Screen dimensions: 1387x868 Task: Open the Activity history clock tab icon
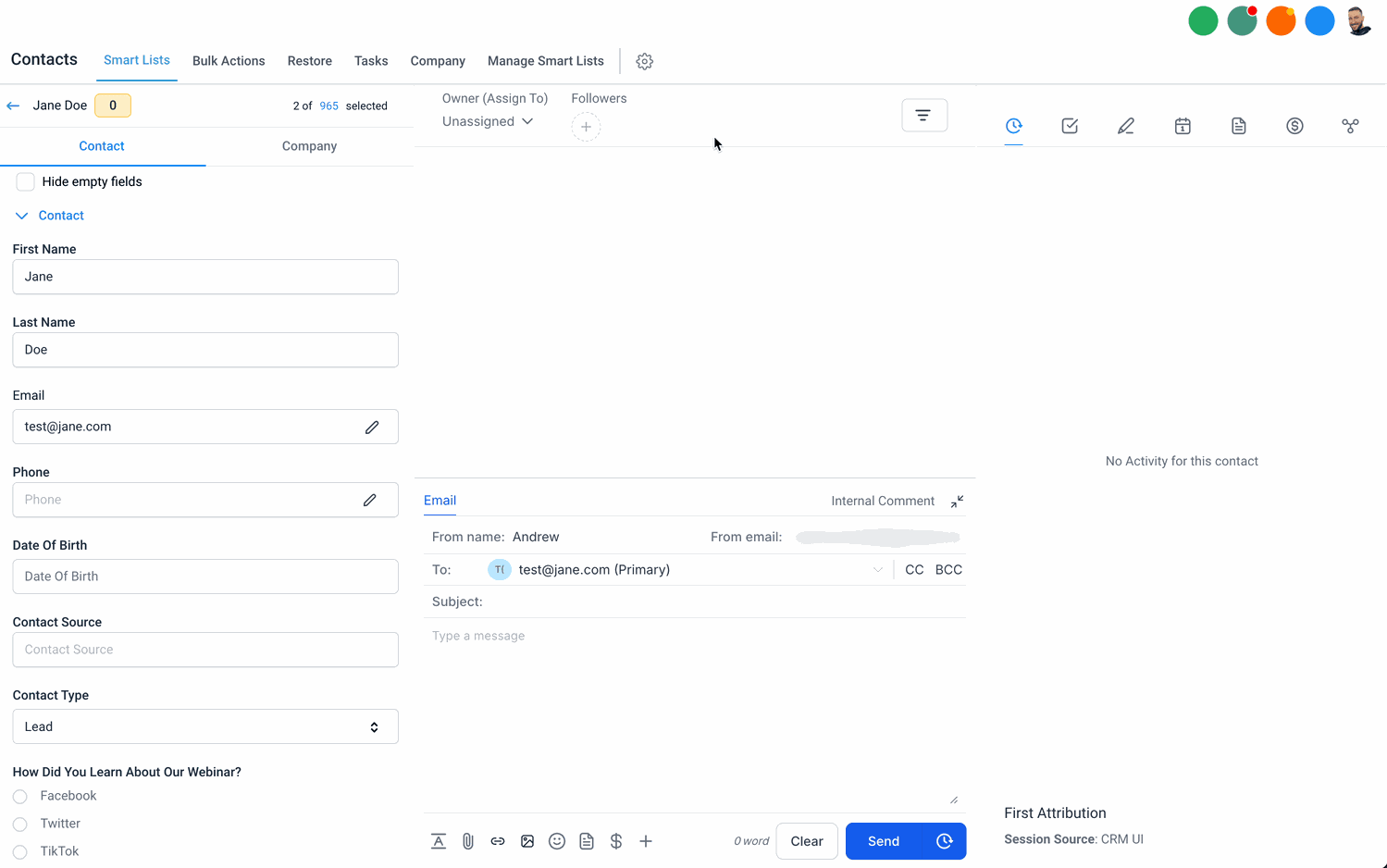pos(1014,125)
